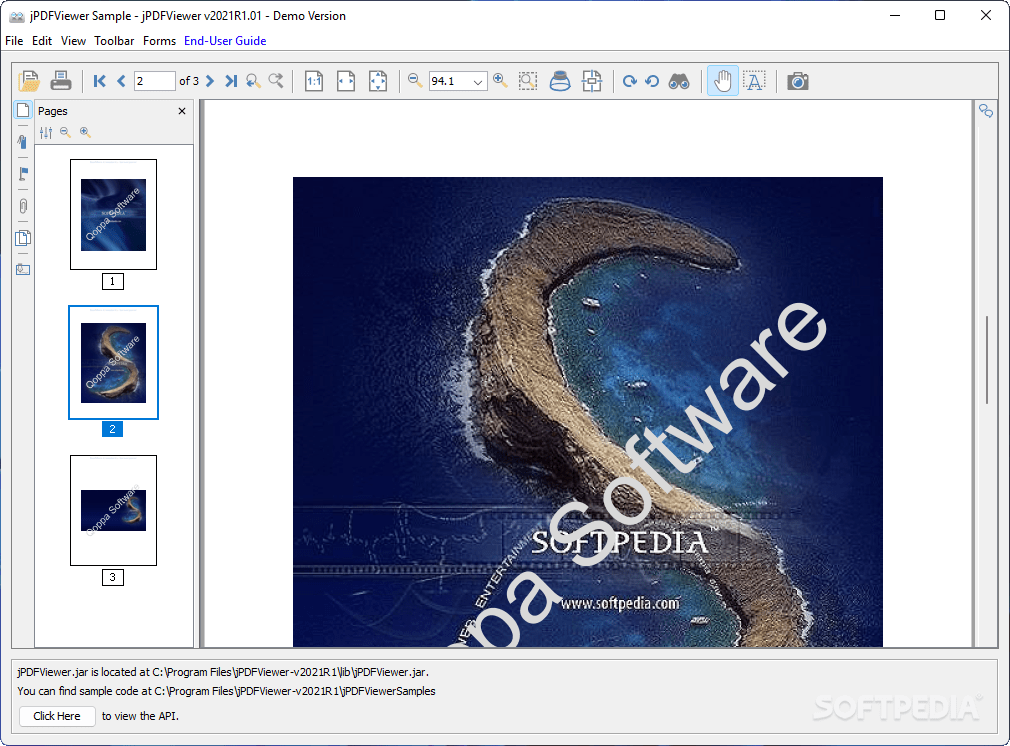
Task: Open the File menu
Action: (x=14, y=41)
